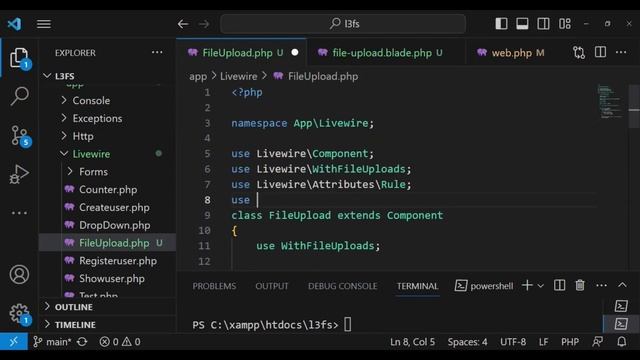The width and height of the screenshot is (640, 360).
Task: Open the Accounts menu icon
Action: pyautogui.click(x=19, y=274)
